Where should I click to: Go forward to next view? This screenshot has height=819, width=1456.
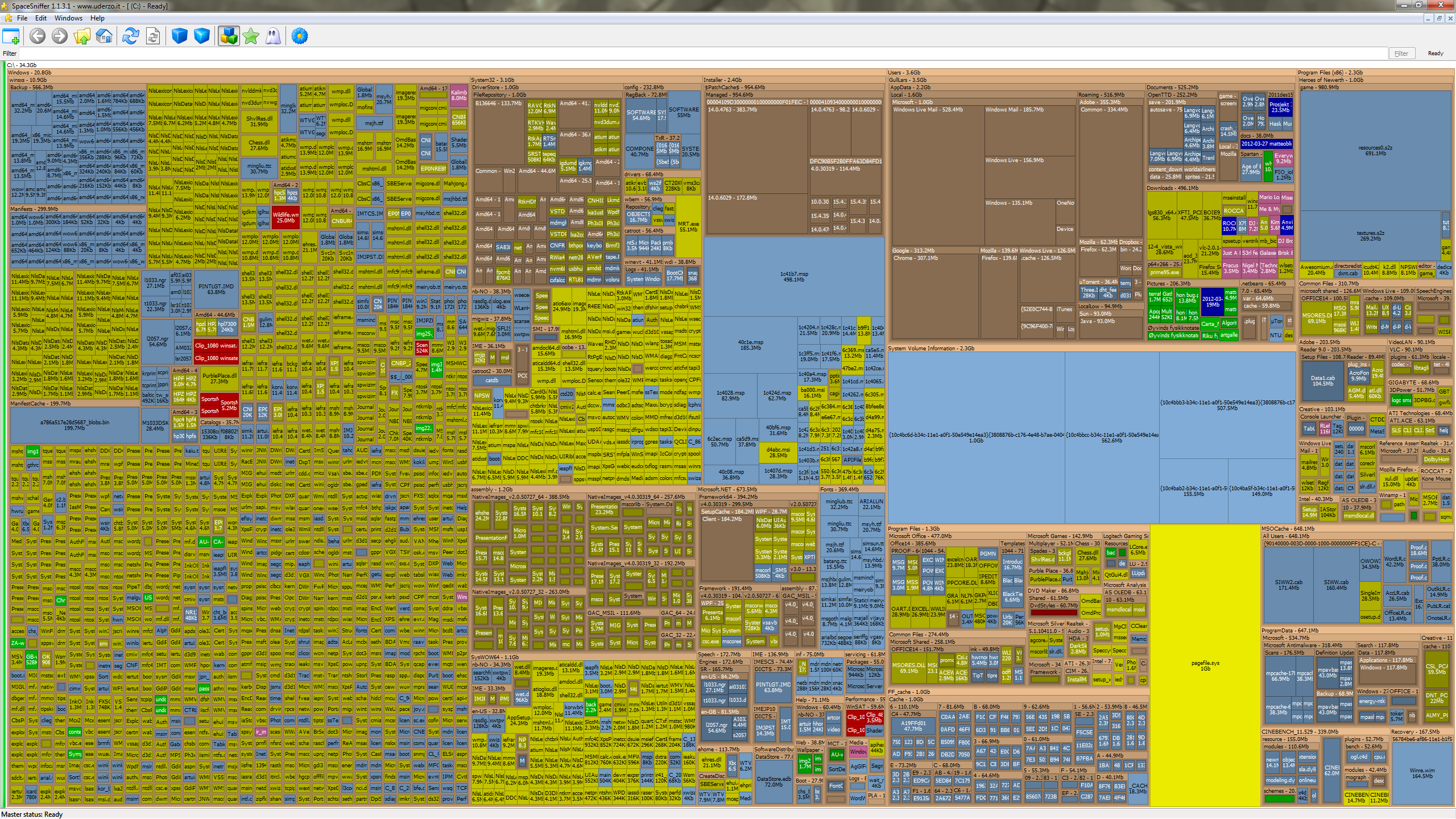tap(59, 36)
